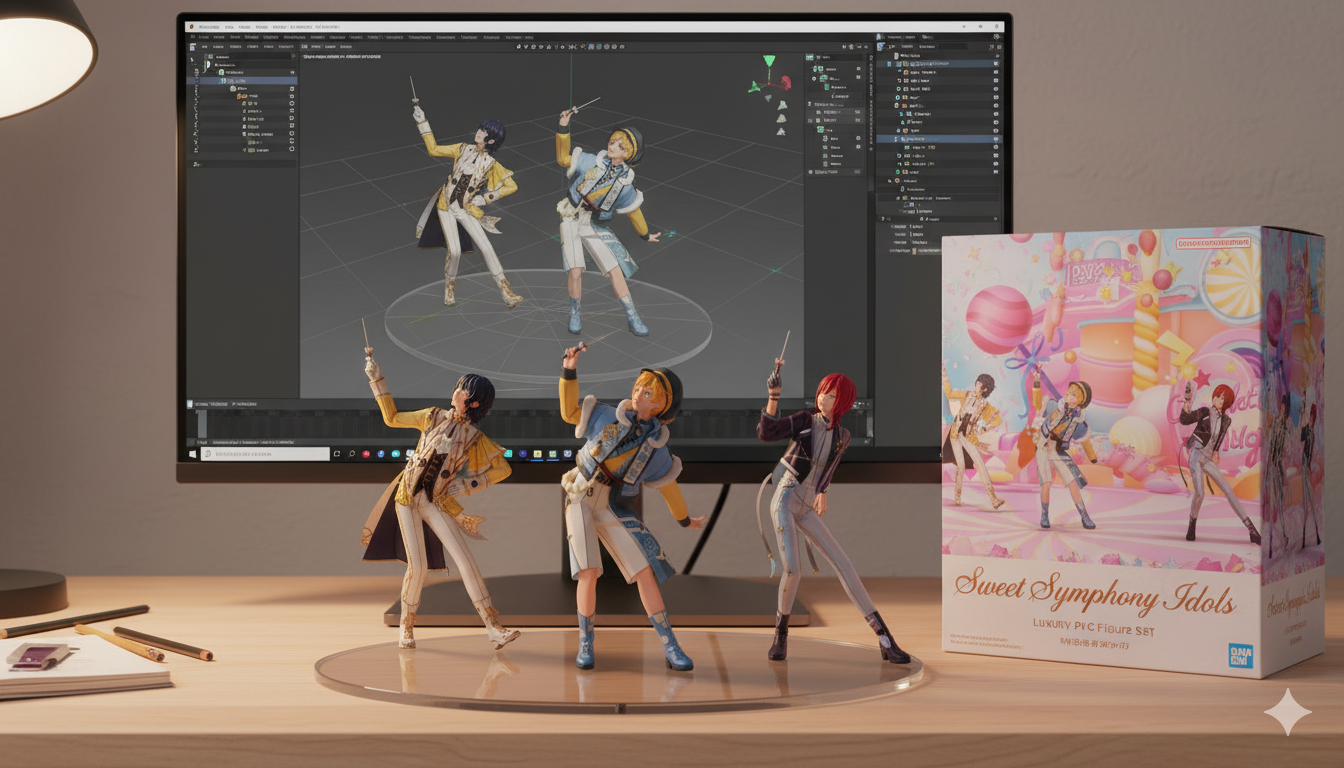Open the Windows Start menu
The width and height of the screenshot is (1344, 768).
[x=192, y=454]
